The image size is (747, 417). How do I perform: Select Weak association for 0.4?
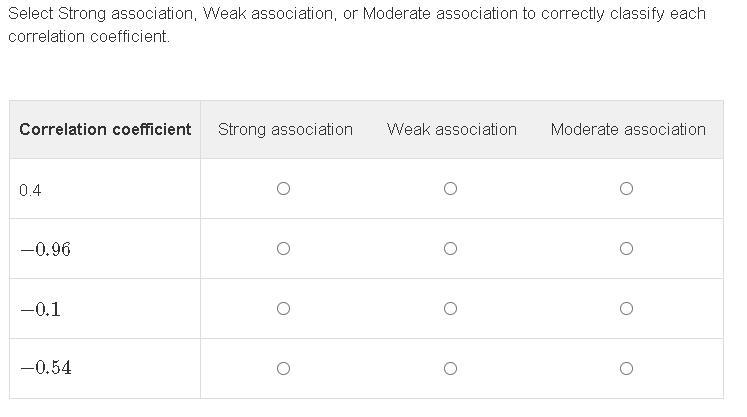[450, 189]
